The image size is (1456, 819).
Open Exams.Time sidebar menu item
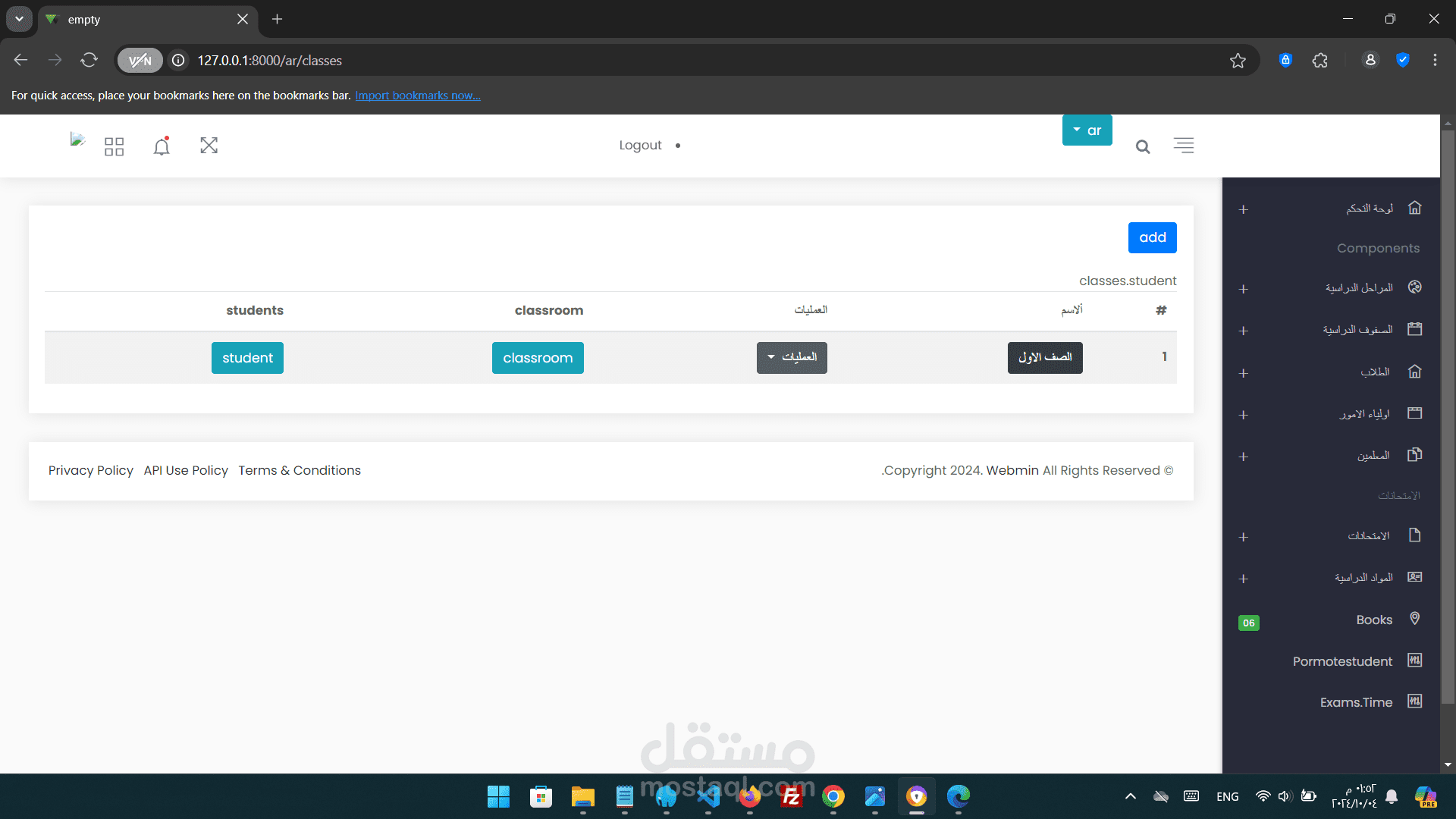click(1356, 702)
